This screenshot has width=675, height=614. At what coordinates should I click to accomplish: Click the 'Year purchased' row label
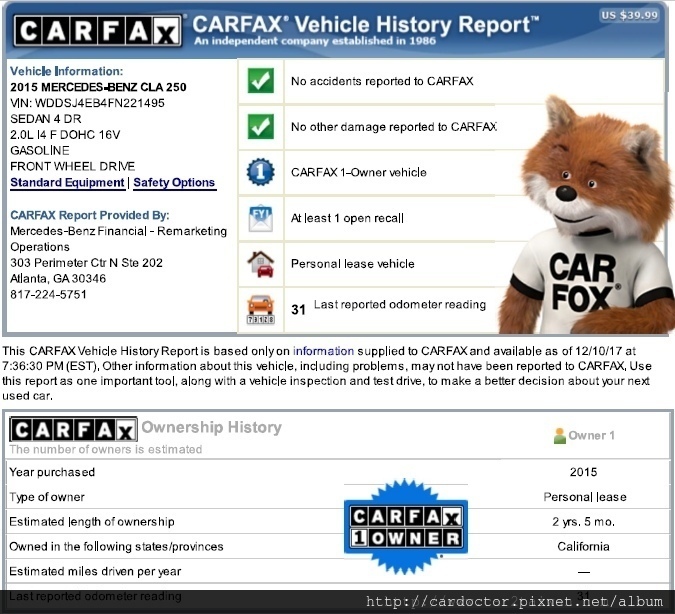52,472
